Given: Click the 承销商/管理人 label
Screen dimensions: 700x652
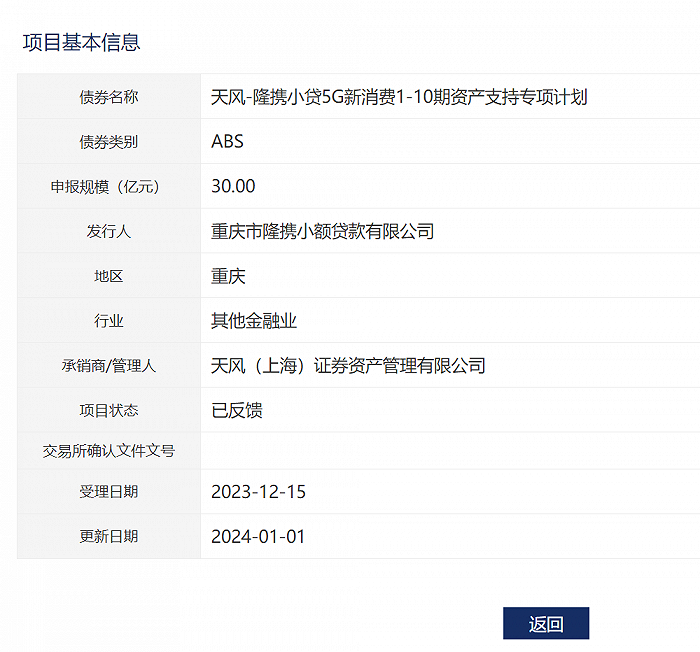Looking at the screenshot, I should click(109, 365).
